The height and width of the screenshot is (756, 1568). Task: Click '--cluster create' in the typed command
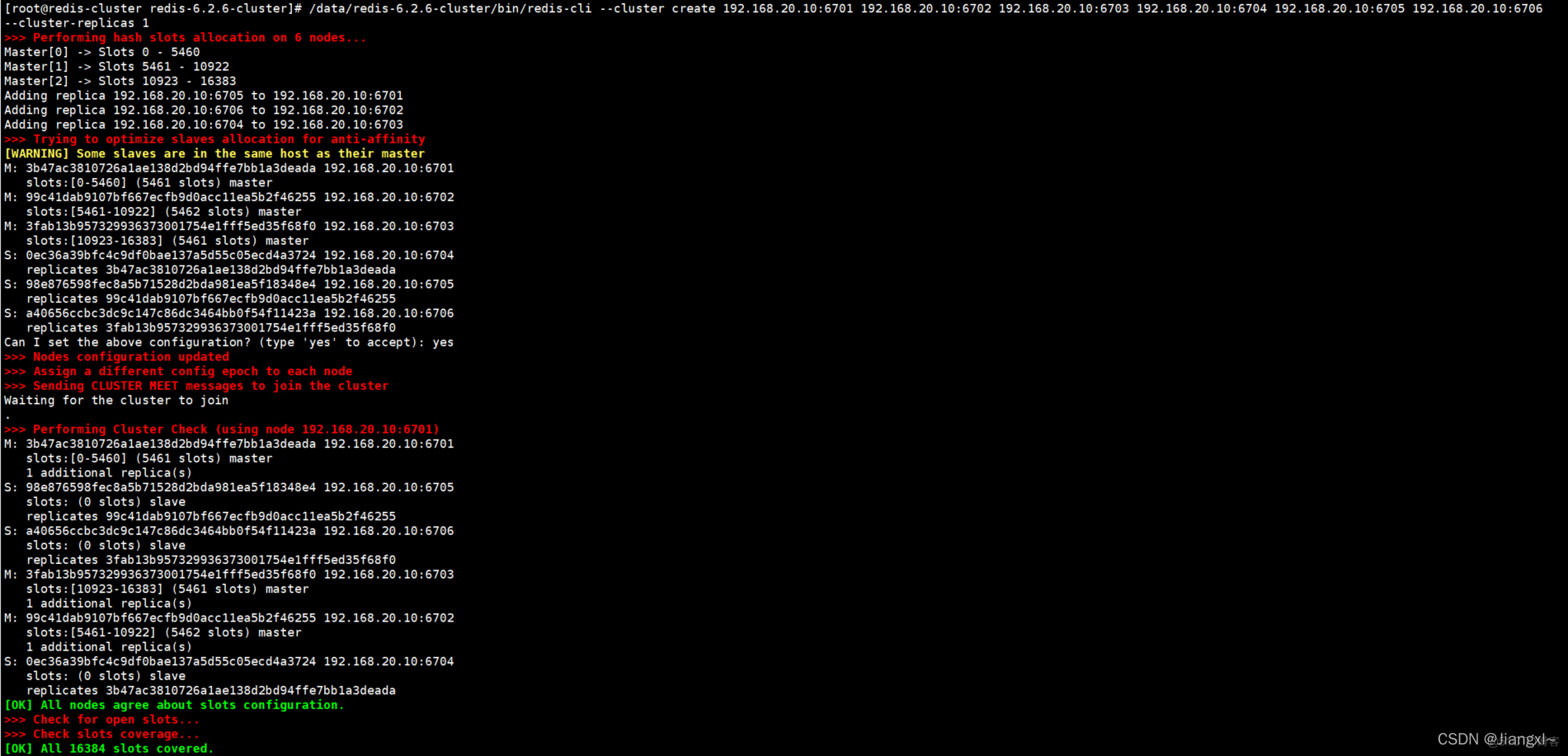657,8
